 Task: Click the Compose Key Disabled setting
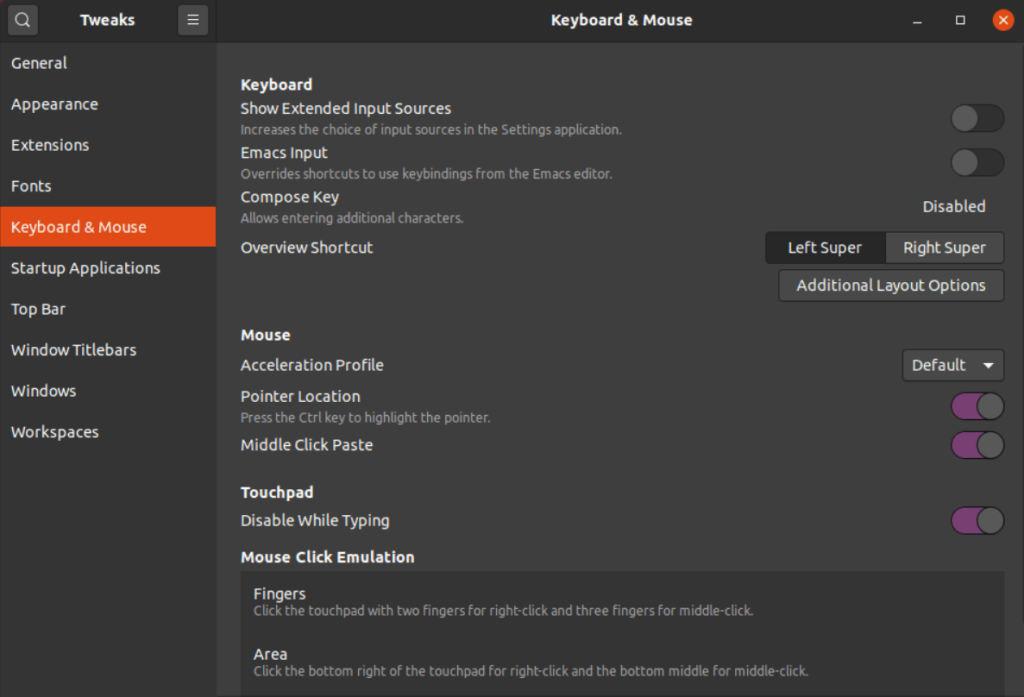953,207
